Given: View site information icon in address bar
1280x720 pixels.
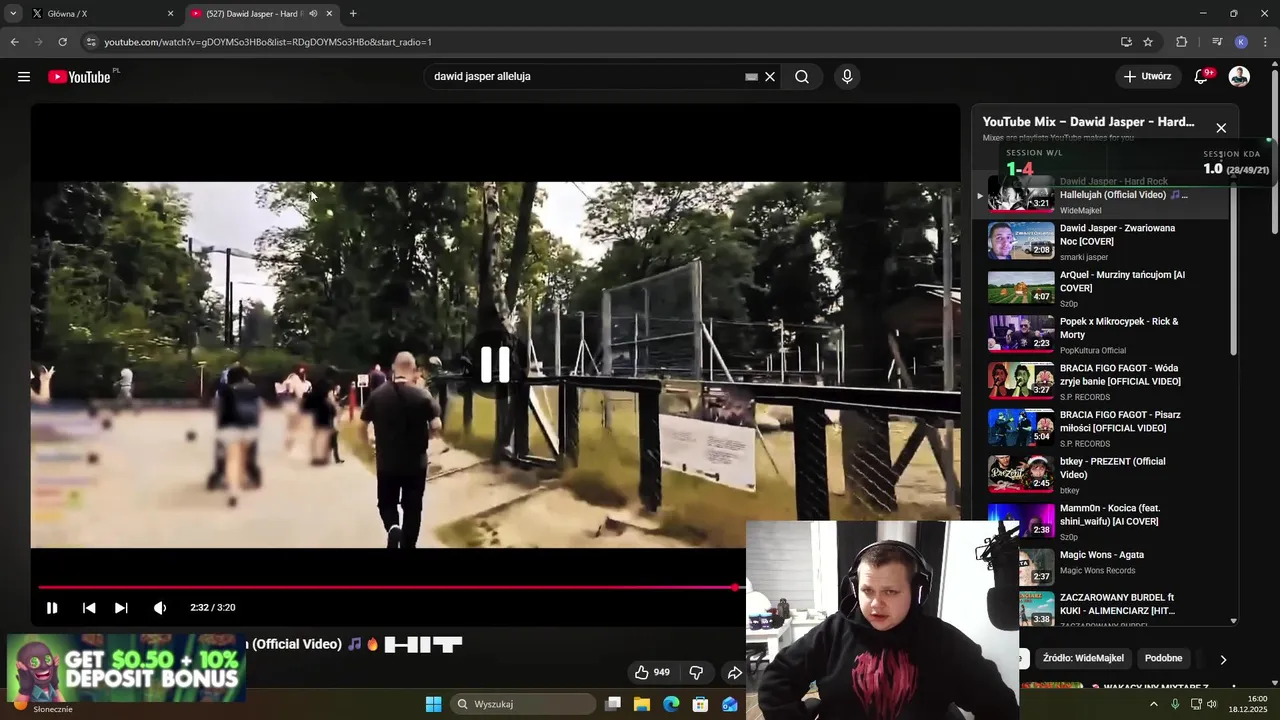Looking at the screenshot, I should tap(91, 42).
